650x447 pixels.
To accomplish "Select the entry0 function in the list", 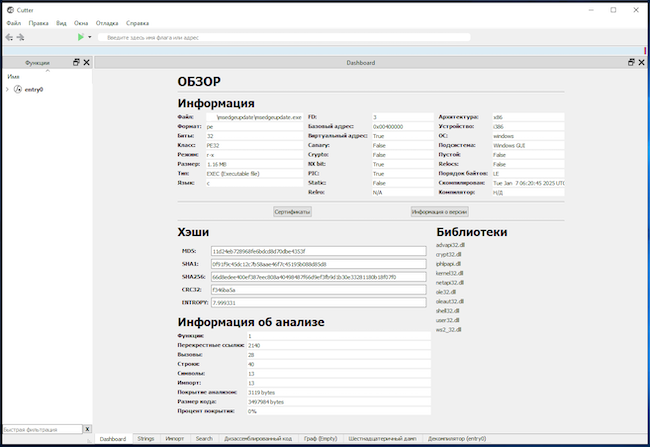I will coord(33,89).
